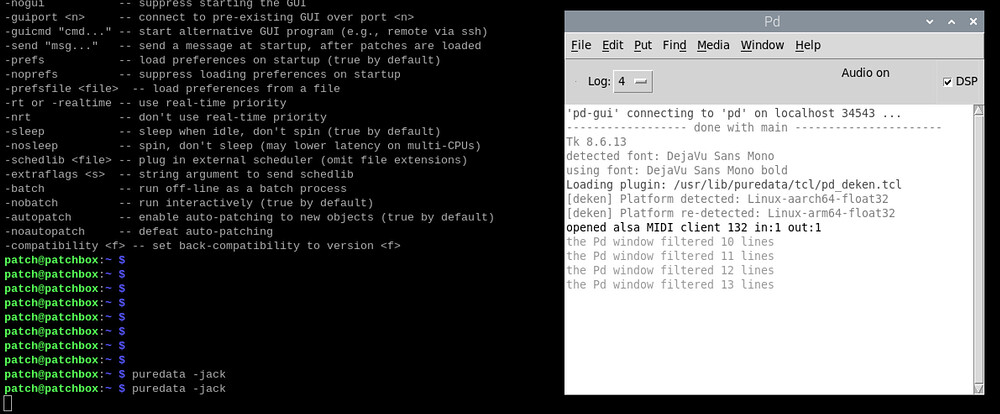
Task: Click the scrollbar up arrow in Pd console
Action: click(x=978, y=111)
